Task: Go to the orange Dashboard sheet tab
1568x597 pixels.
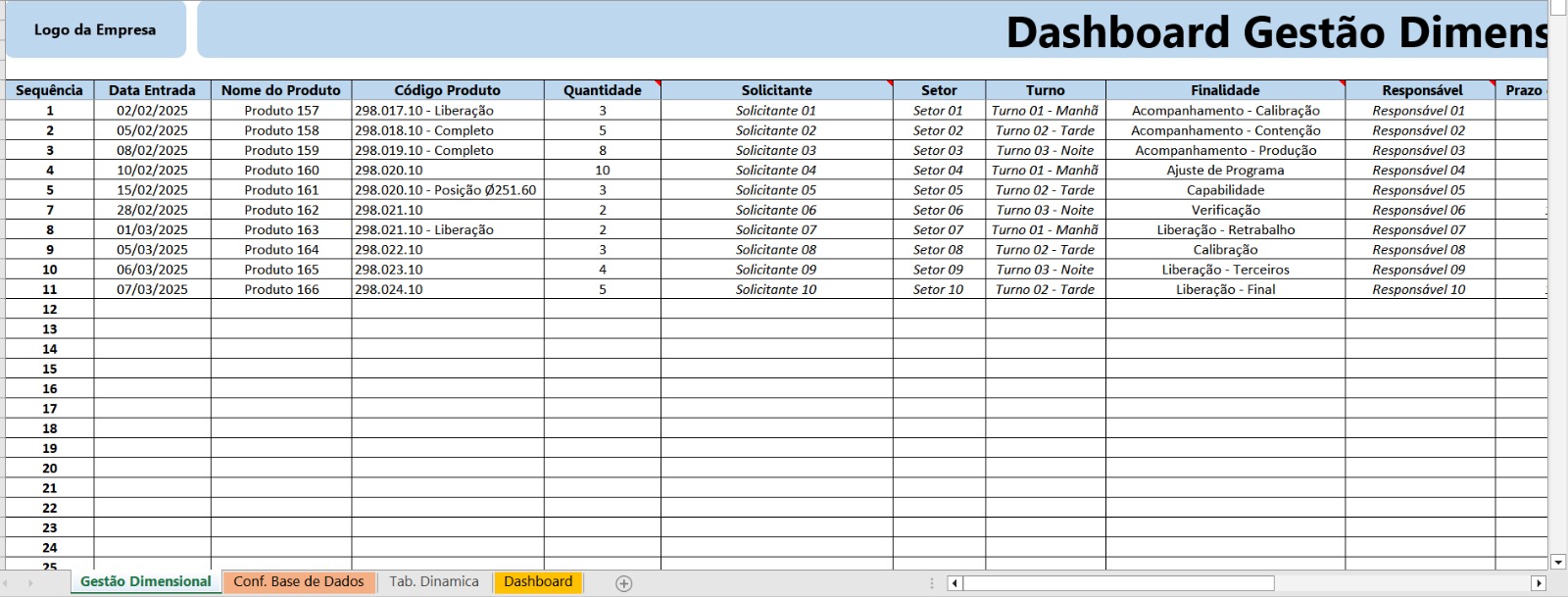Action: pos(537,582)
